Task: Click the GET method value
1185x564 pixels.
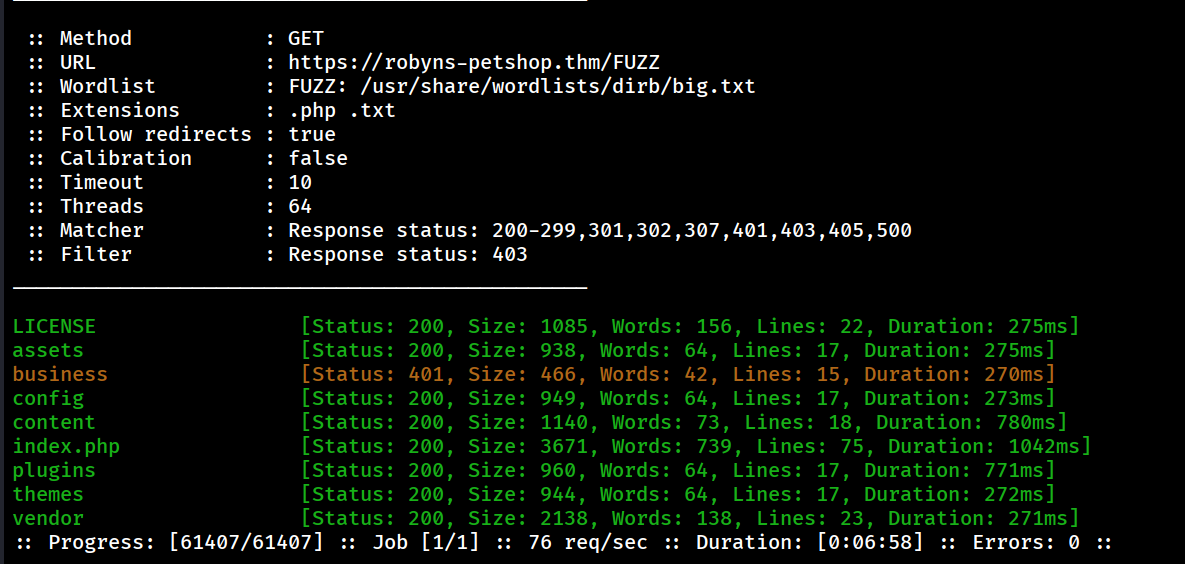Action: [306, 38]
